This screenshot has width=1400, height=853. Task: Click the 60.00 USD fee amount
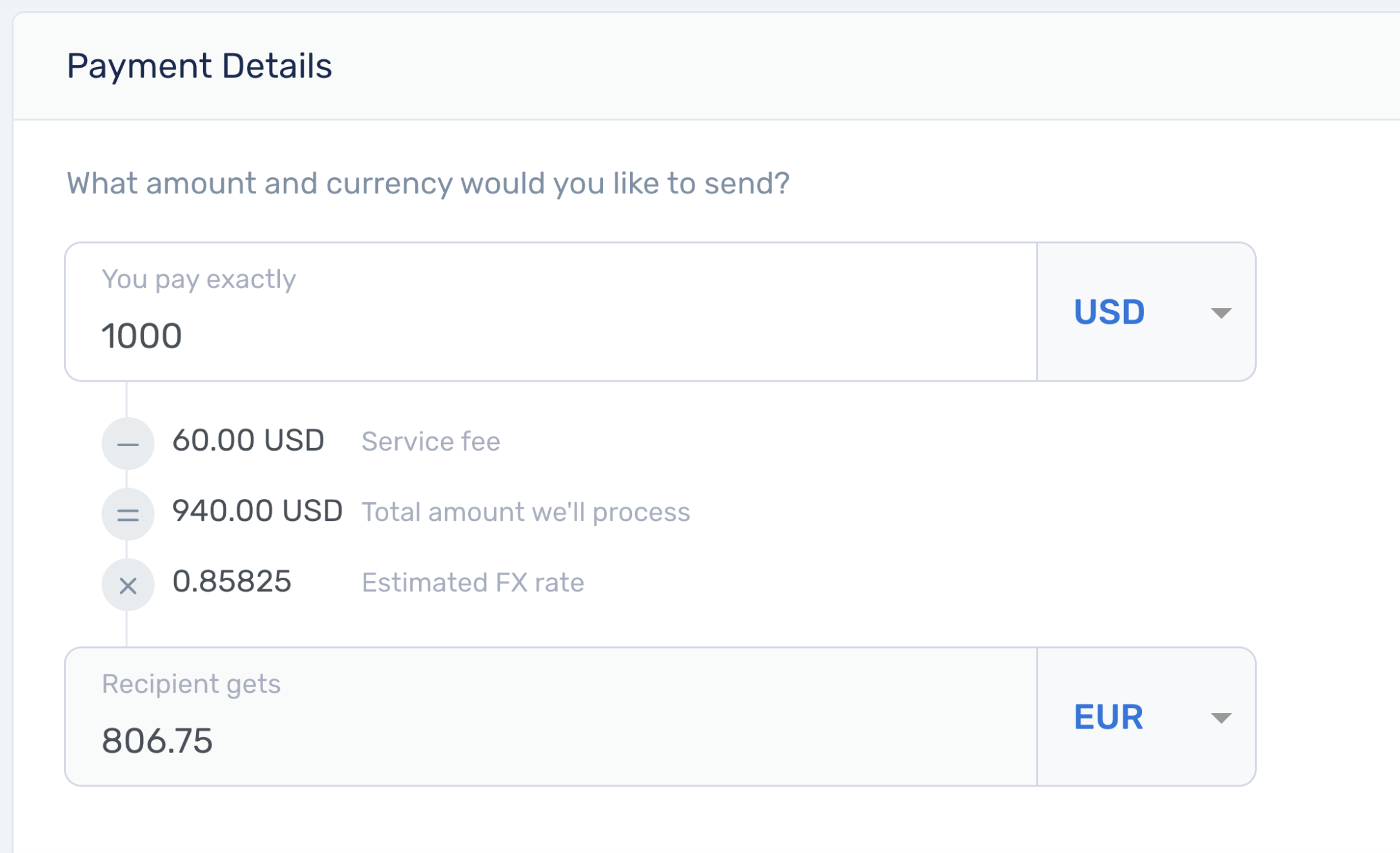point(249,440)
